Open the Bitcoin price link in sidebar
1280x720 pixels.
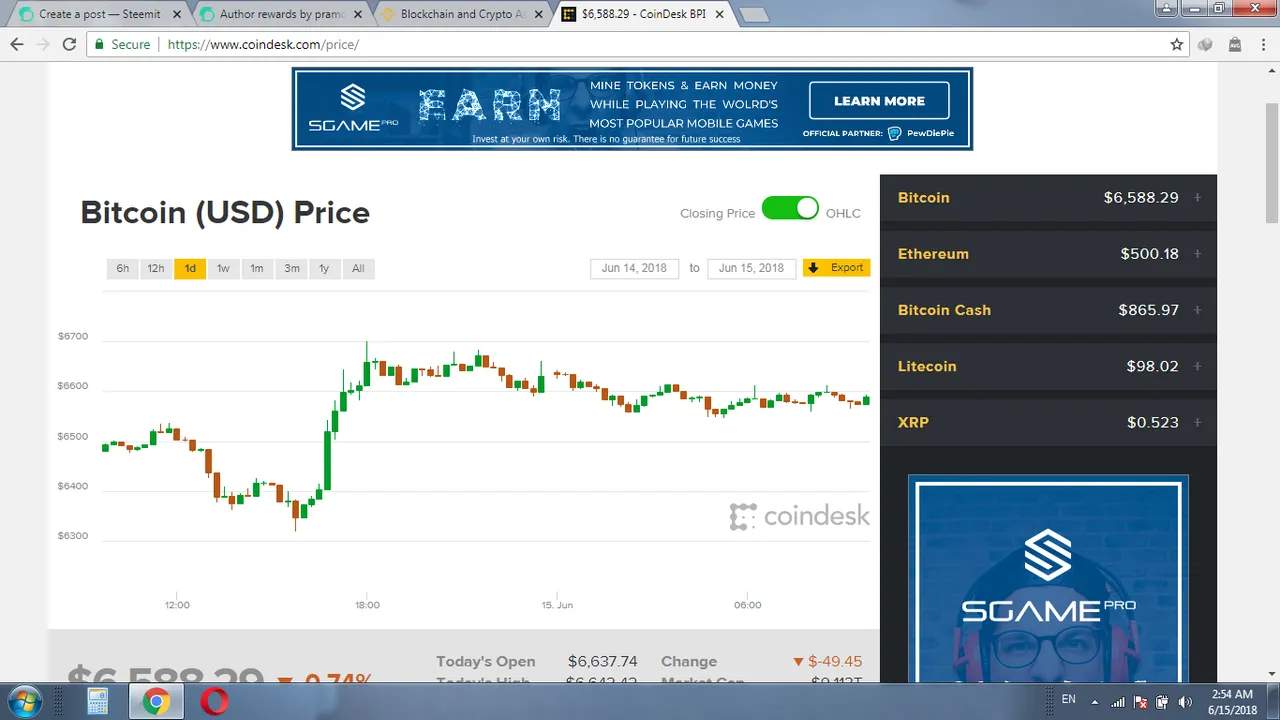(924, 198)
